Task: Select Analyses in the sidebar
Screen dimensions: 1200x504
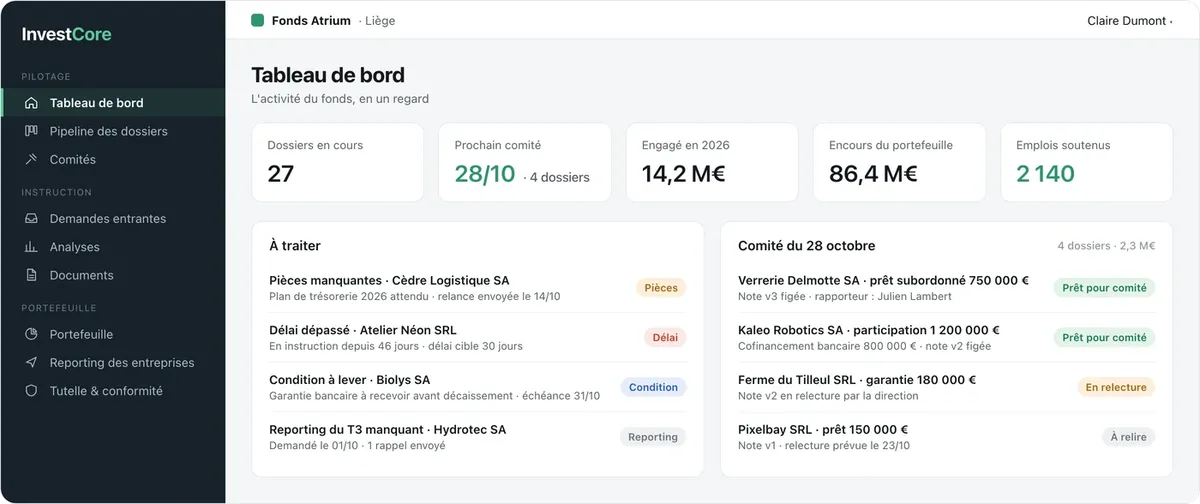Action: coord(113,247)
